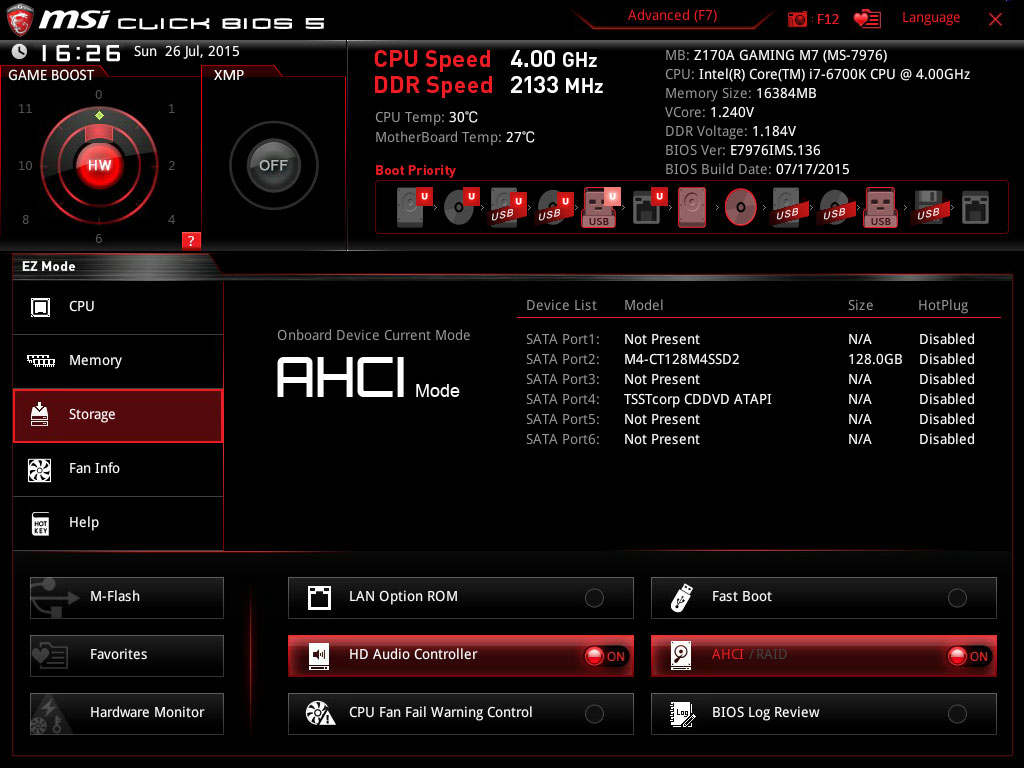1024x768 pixels.
Task: Open the M-Flash utility
Action: [x=127, y=598]
